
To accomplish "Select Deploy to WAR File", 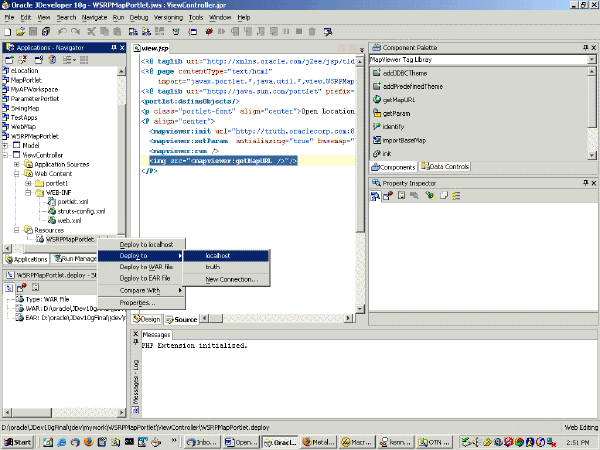I will [142, 267].
